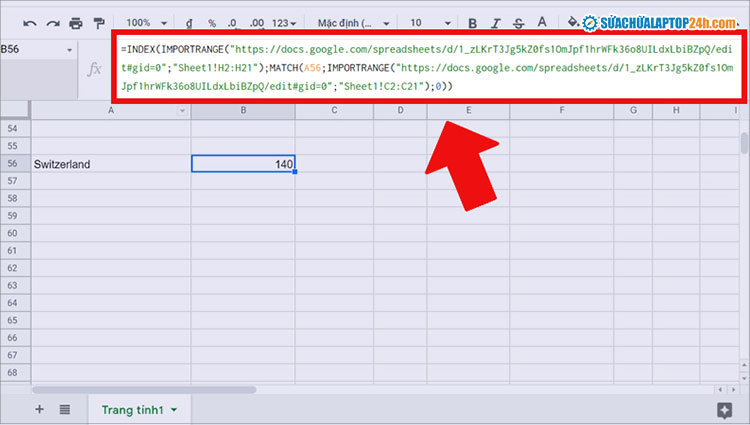
Task: Select column E header
Action: tap(467, 109)
